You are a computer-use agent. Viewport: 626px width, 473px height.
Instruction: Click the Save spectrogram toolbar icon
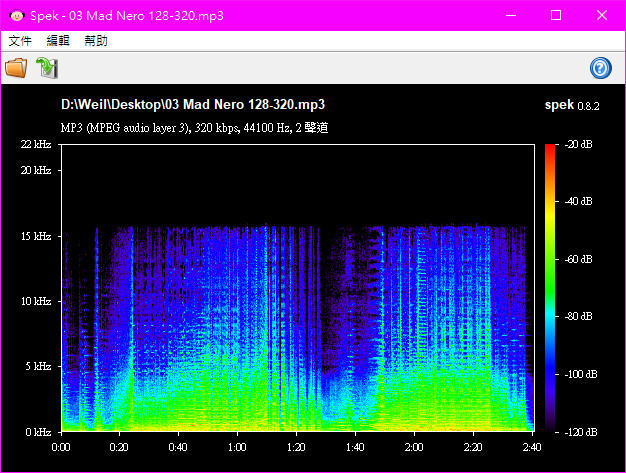point(46,68)
